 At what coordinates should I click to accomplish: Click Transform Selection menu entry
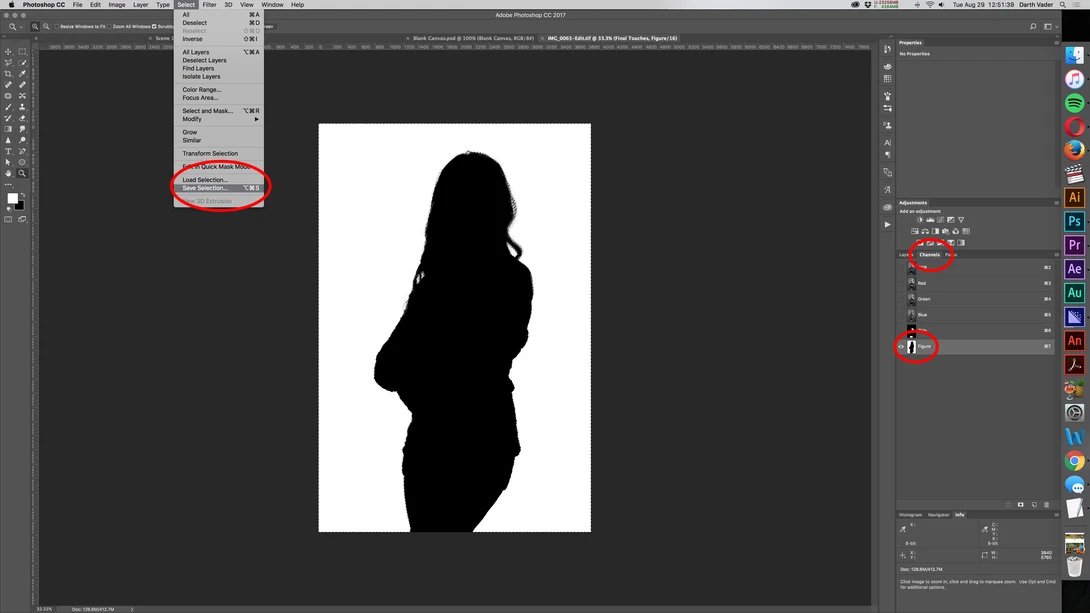pos(218,154)
